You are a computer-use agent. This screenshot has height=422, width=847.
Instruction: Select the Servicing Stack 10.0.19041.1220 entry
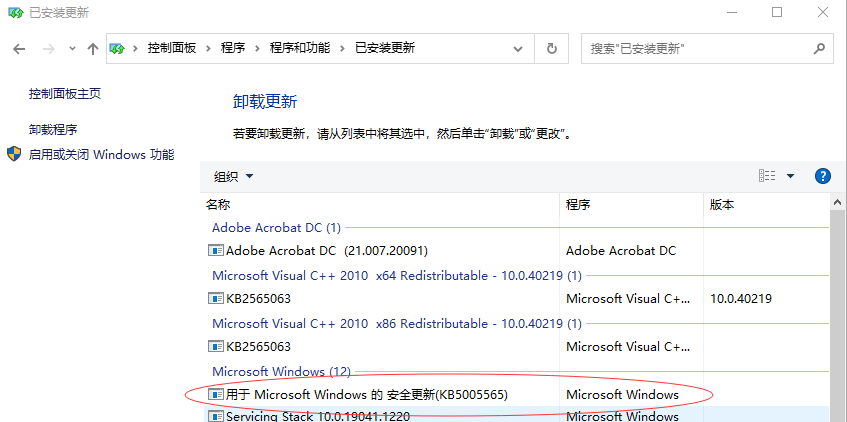click(316, 416)
